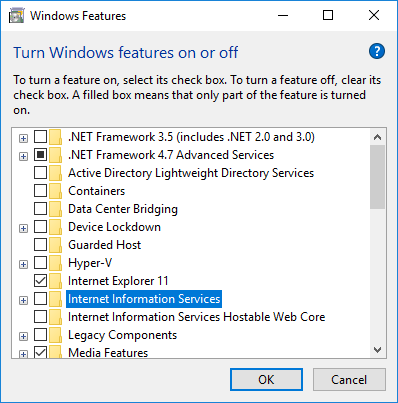The height and width of the screenshot is (403, 398).
Task: Click folder icon beside Device Lockdown
Action: point(56,227)
